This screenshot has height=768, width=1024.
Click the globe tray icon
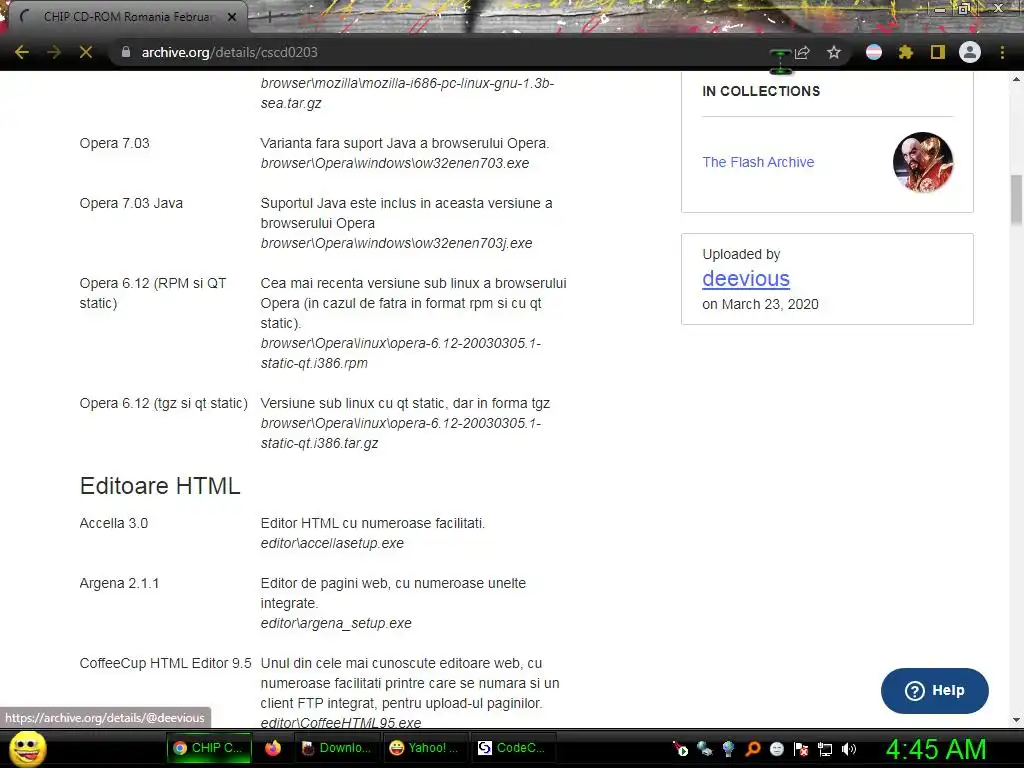(x=728, y=749)
